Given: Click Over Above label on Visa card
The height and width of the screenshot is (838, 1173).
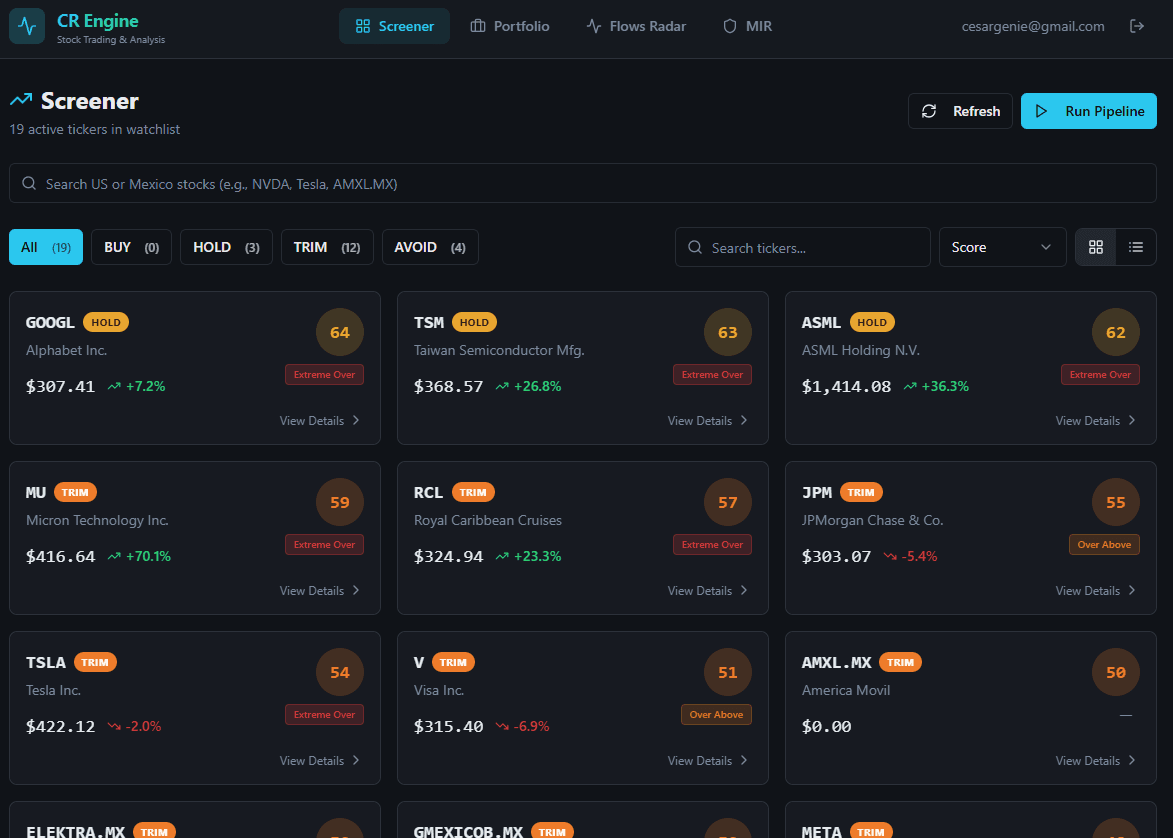Looking at the screenshot, I should coord(716,715).
